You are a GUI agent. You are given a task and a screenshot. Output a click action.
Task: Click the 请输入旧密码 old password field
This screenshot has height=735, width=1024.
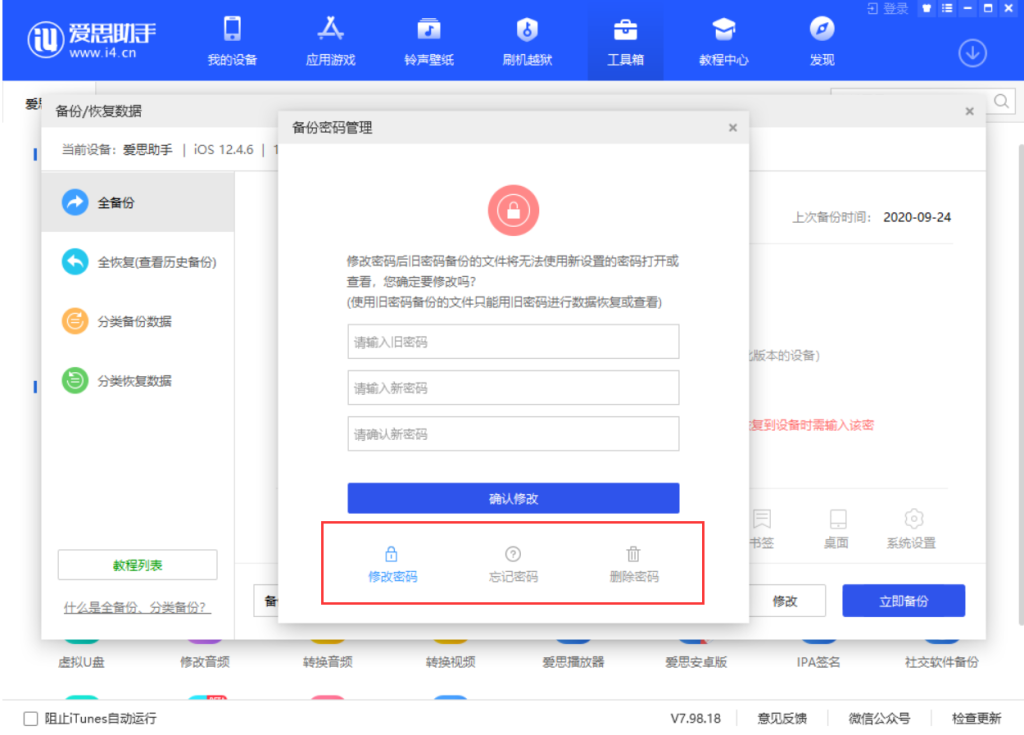pyautogui.click(x=513, y=342)
